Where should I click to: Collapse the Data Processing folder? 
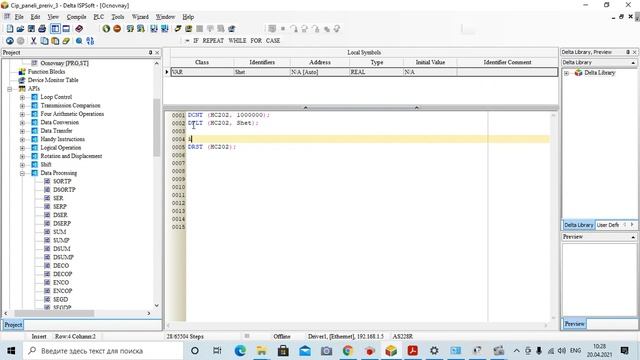click(22, 173)
